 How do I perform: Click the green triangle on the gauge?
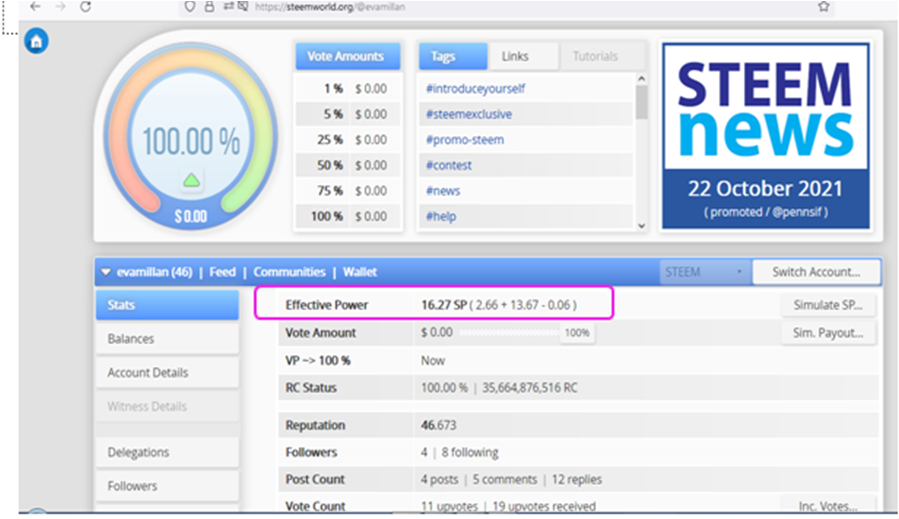(x=191, y=180)
